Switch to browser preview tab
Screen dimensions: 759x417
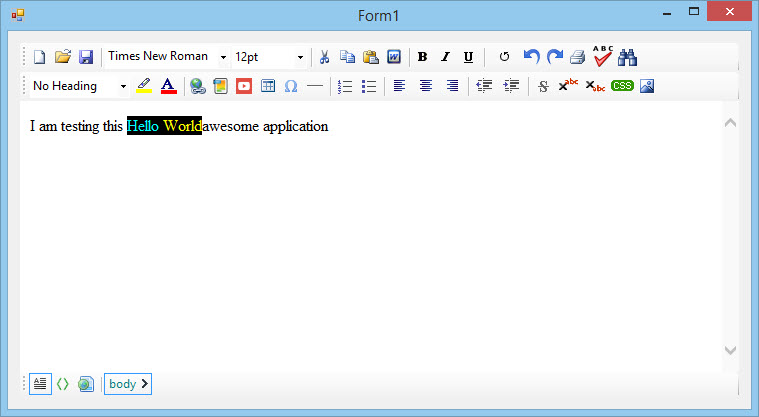click(x=86, y=384)
